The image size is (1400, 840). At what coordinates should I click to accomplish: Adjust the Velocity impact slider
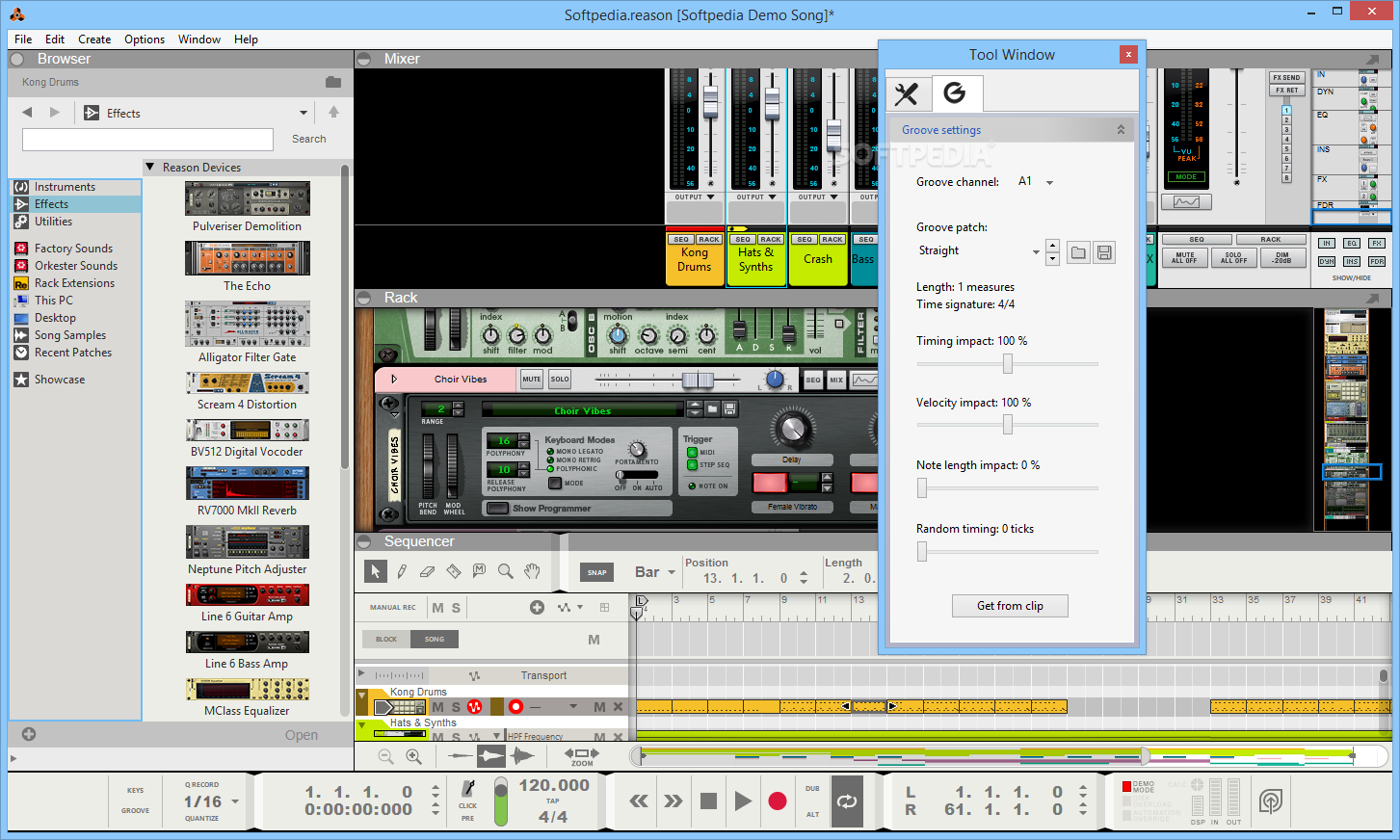click(x=1008, y=425)
